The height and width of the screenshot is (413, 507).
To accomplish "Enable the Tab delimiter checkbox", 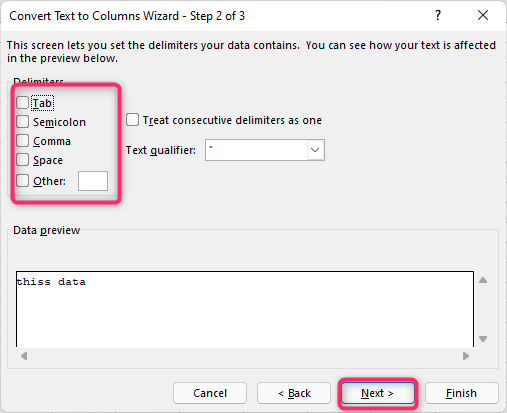I will [23, 103].
